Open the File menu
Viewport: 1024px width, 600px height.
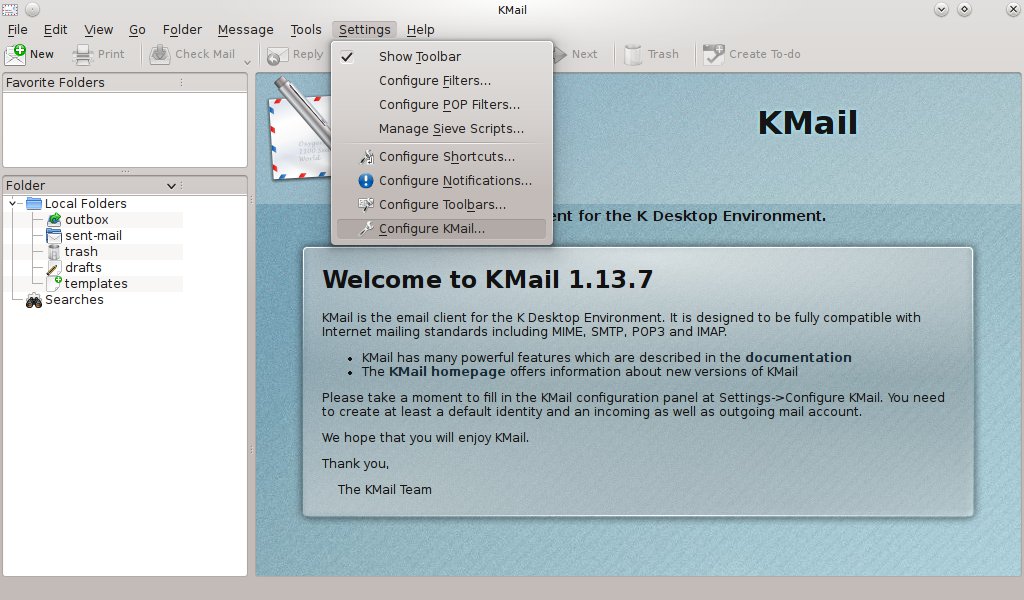[18, 30]
